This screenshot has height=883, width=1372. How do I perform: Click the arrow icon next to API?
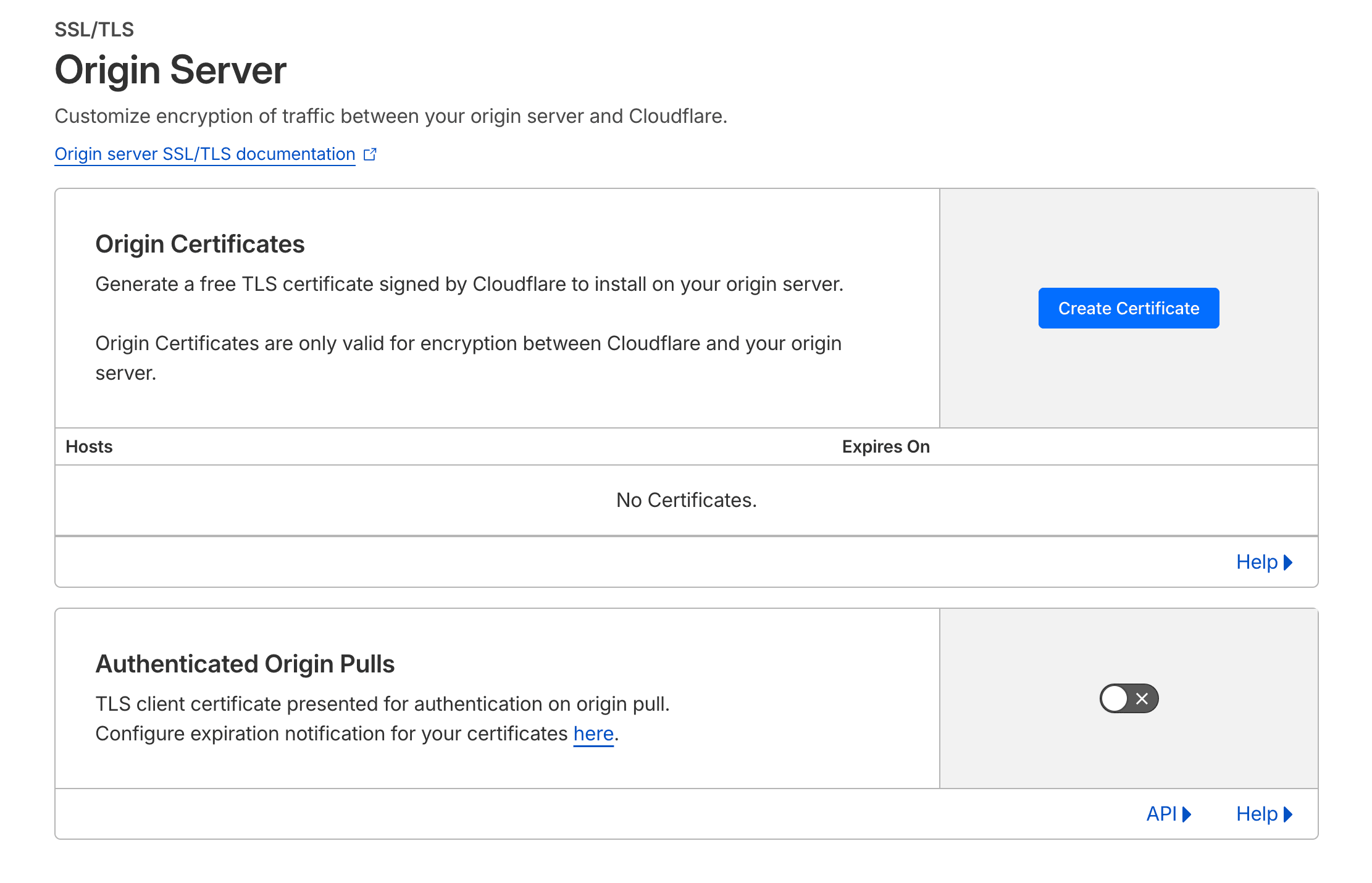pos(1187,814)
